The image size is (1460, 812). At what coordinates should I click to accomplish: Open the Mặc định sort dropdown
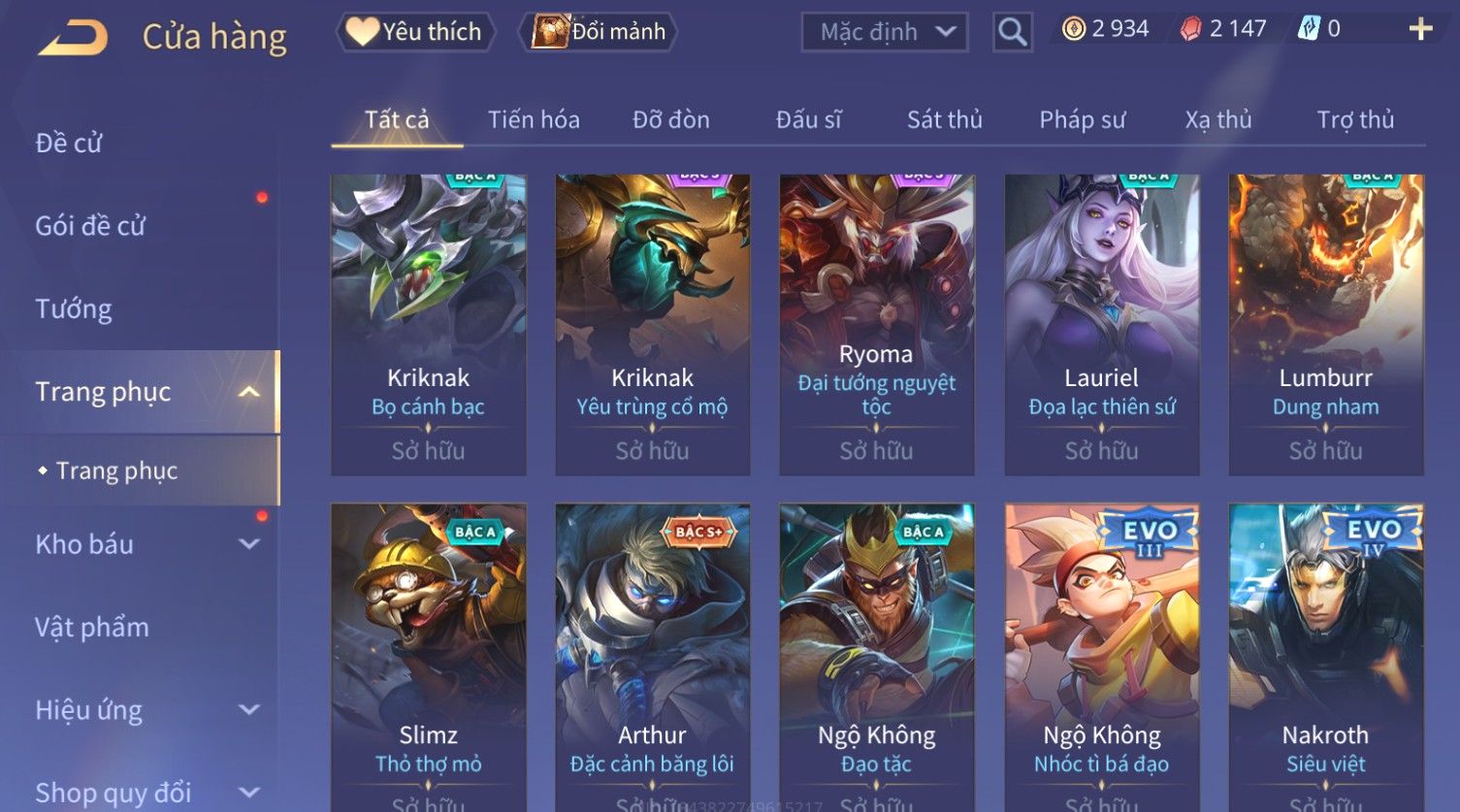click(884, 32)
